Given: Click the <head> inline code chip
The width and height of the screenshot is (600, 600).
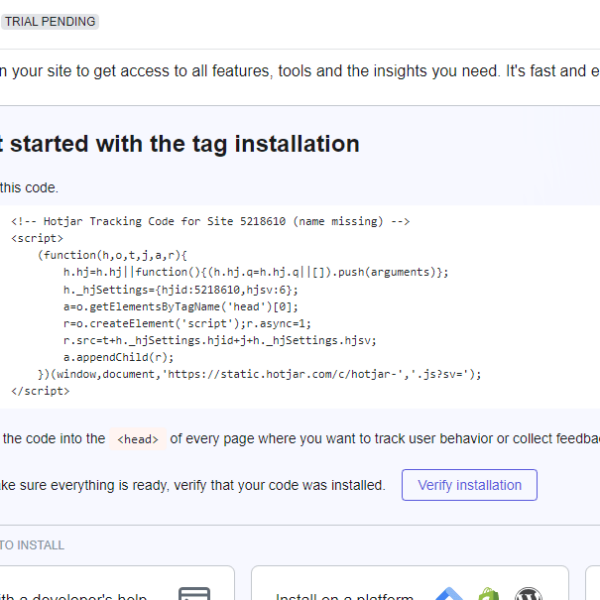Looking at the screenshot, I should point(138,439).
